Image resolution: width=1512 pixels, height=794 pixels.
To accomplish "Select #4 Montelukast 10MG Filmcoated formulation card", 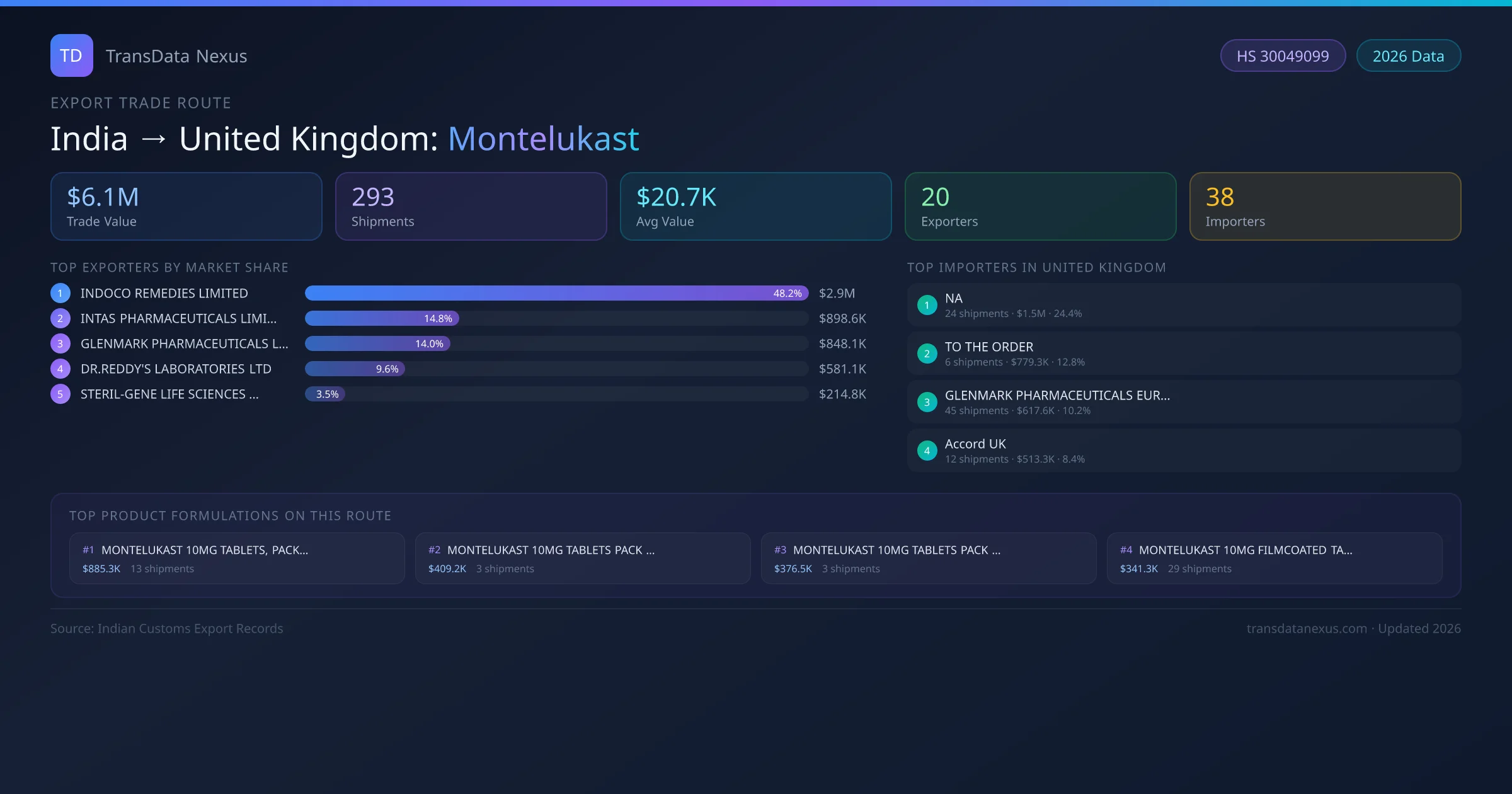I will [x=1274, y=558].
